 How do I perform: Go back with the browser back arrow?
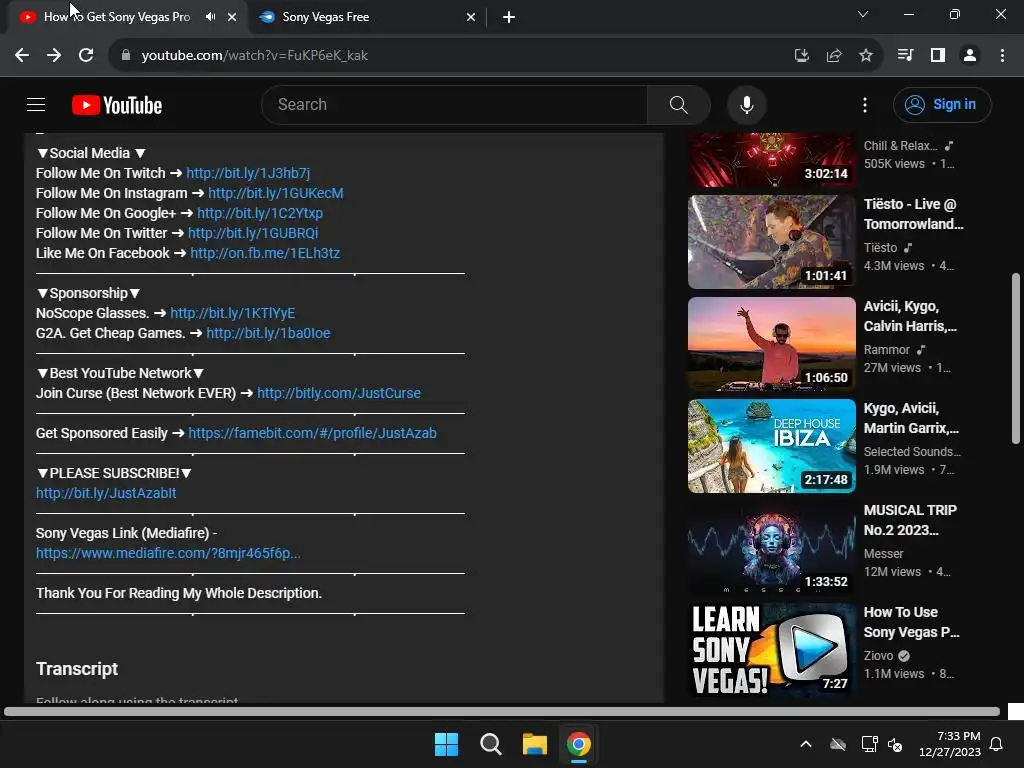tap(22, 56)
